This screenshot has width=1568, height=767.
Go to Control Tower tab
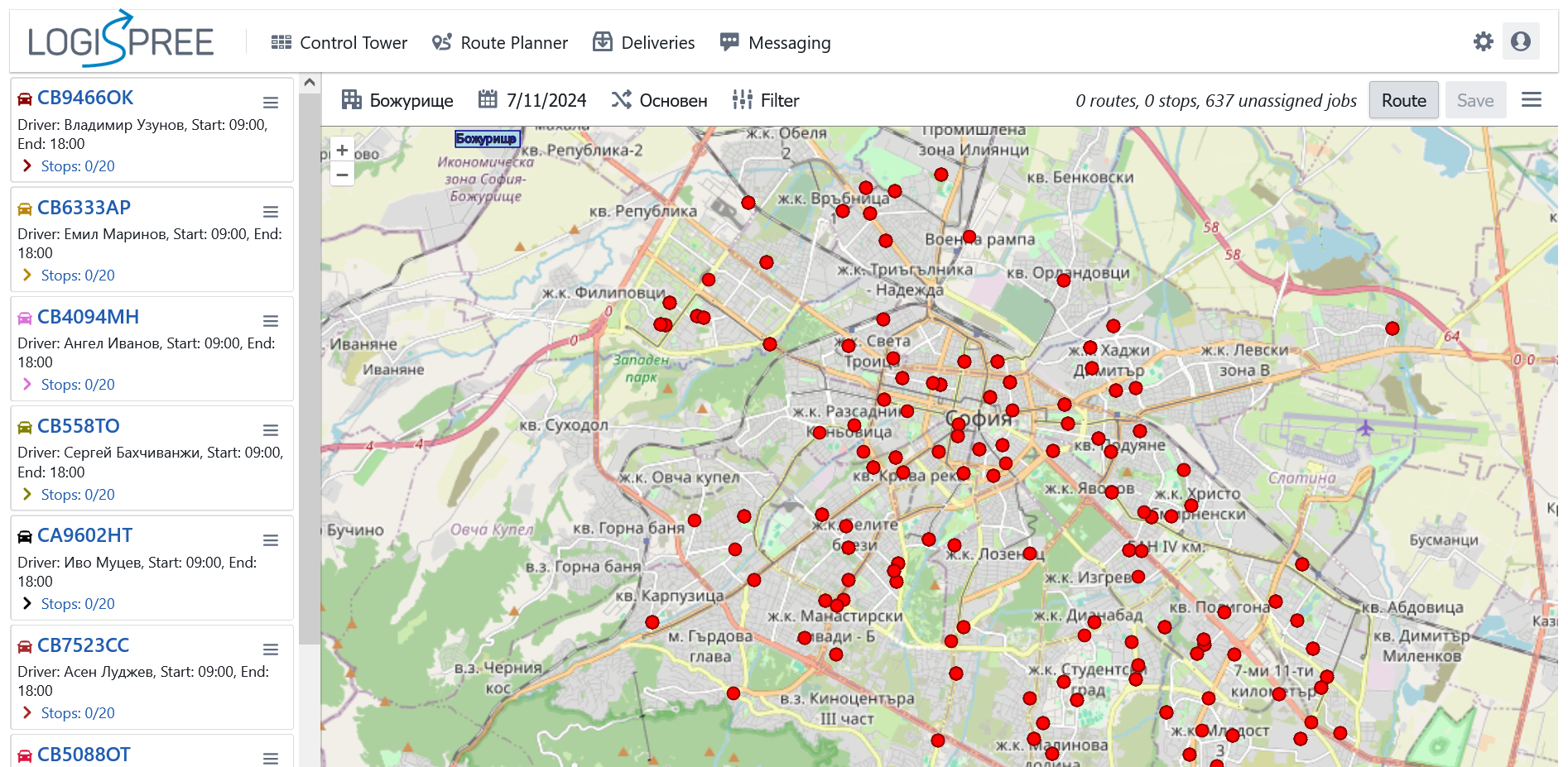[339, 42]
